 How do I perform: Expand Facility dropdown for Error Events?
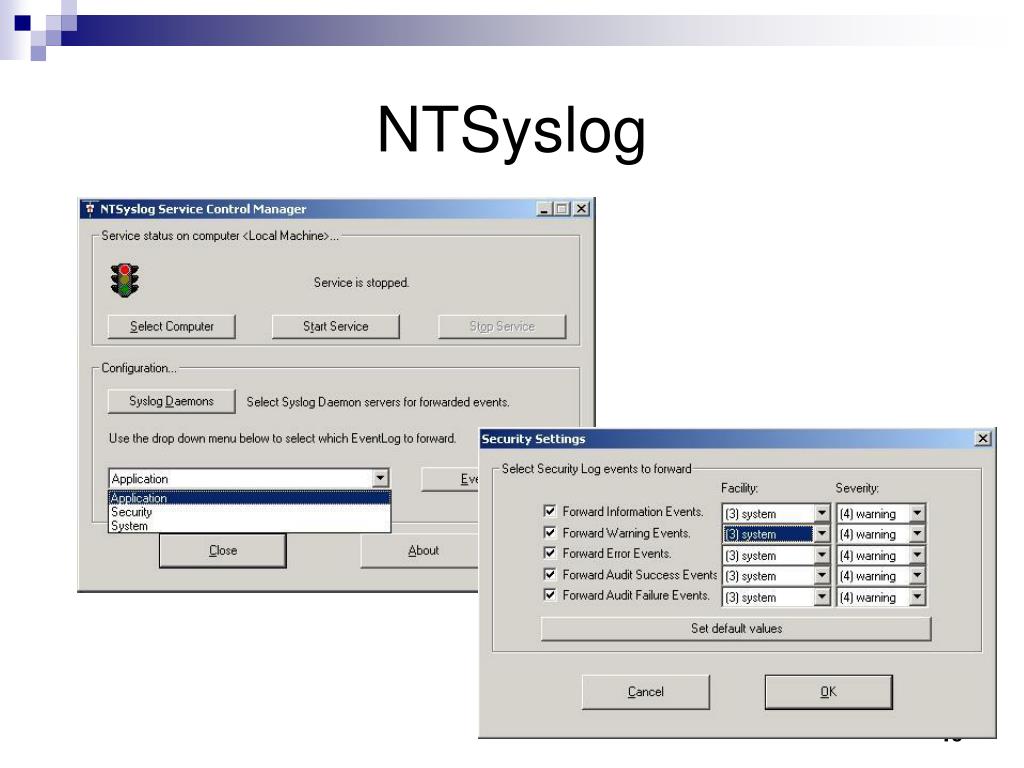point(822,555)
